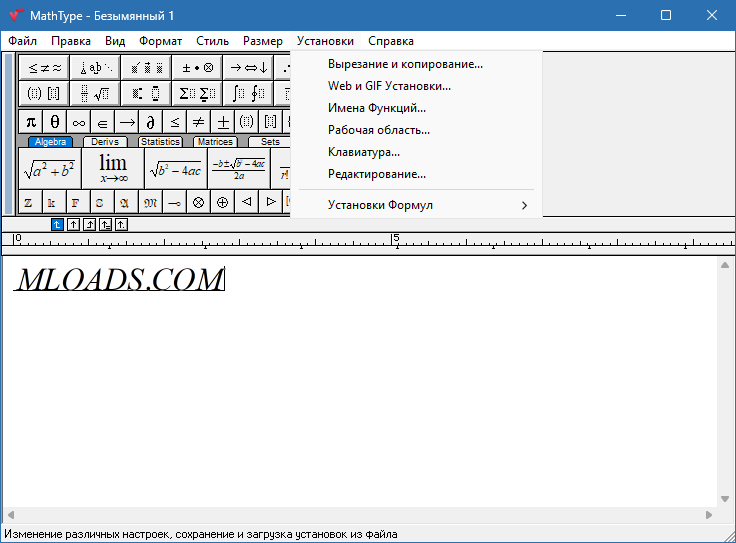
Task: Select the right-aligned tab stop button
Action: [89, 225]
